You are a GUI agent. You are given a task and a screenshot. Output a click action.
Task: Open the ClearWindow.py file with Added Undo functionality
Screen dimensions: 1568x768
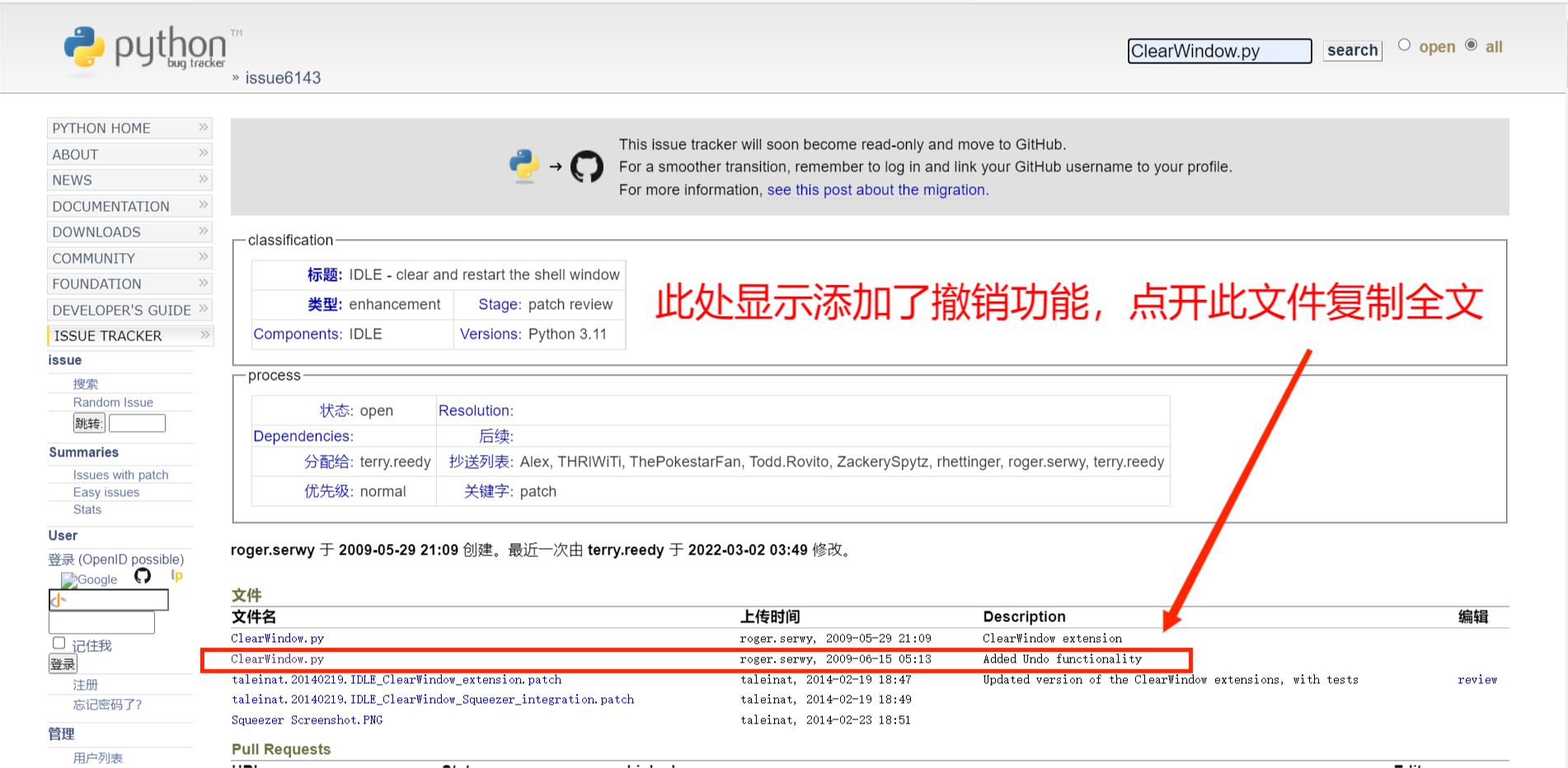(277, 658)
